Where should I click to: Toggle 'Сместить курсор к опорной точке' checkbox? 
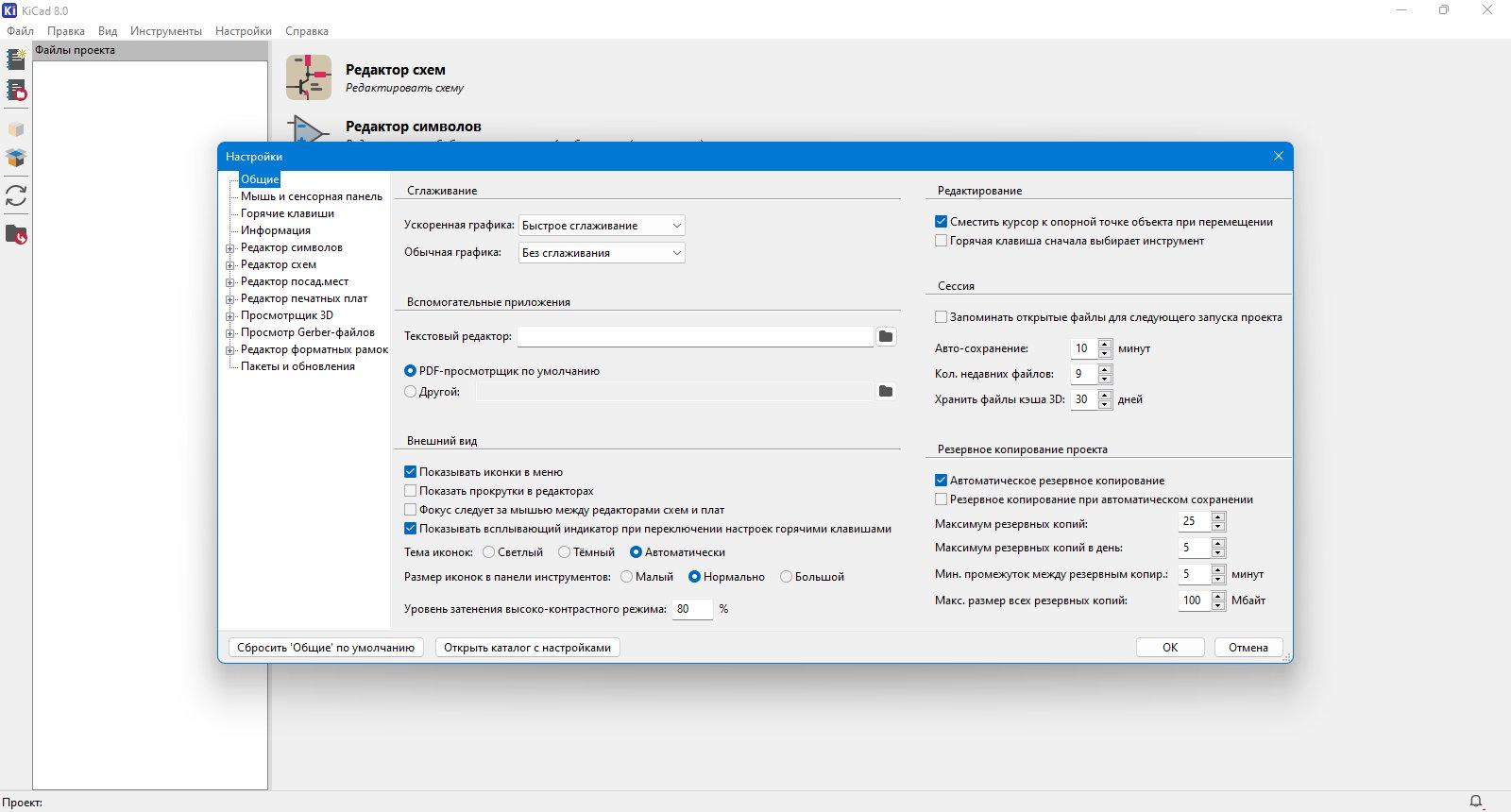[941, 222]
